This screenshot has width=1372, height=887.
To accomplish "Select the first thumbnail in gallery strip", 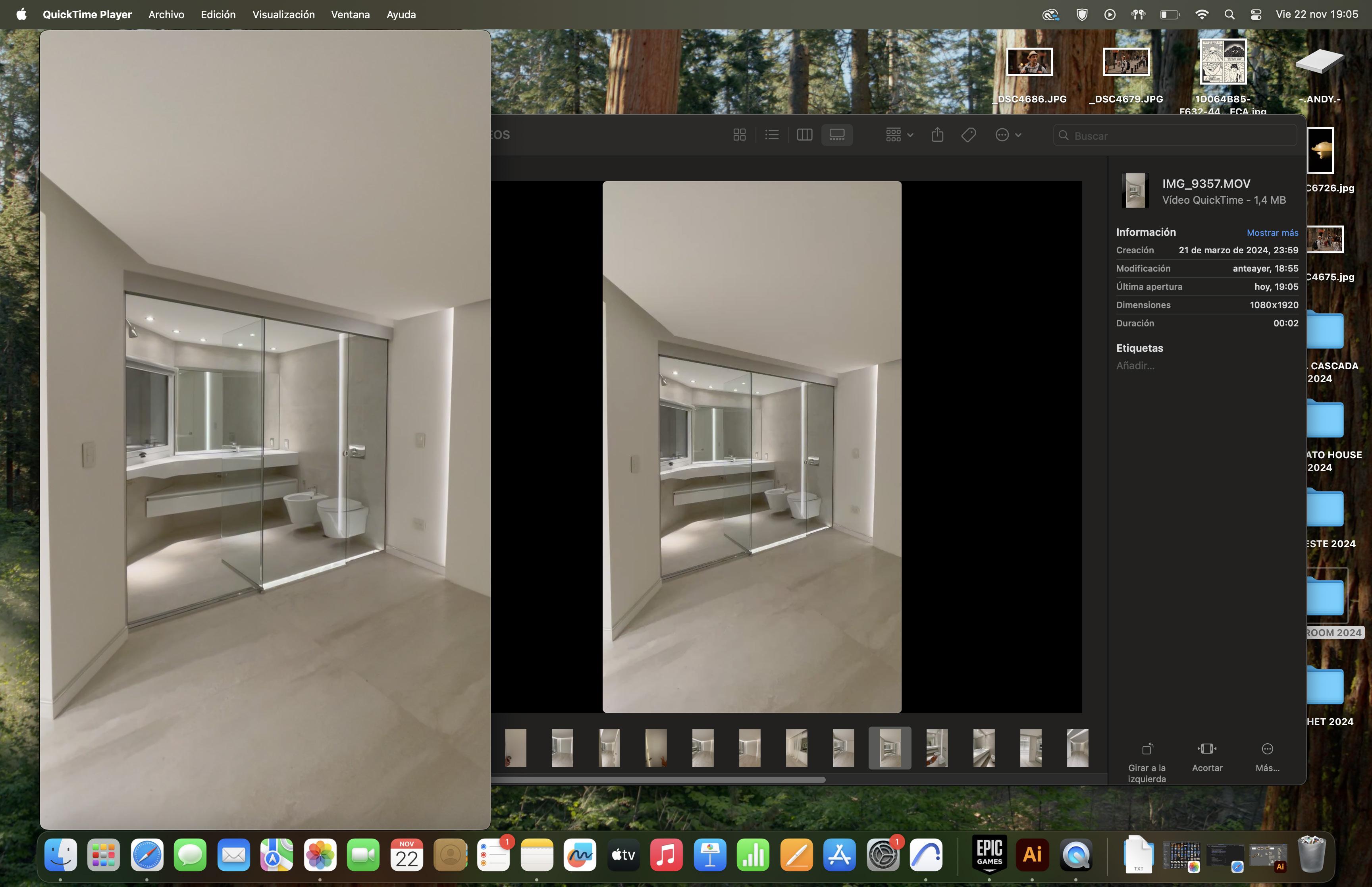I will [x=515, y=748].
